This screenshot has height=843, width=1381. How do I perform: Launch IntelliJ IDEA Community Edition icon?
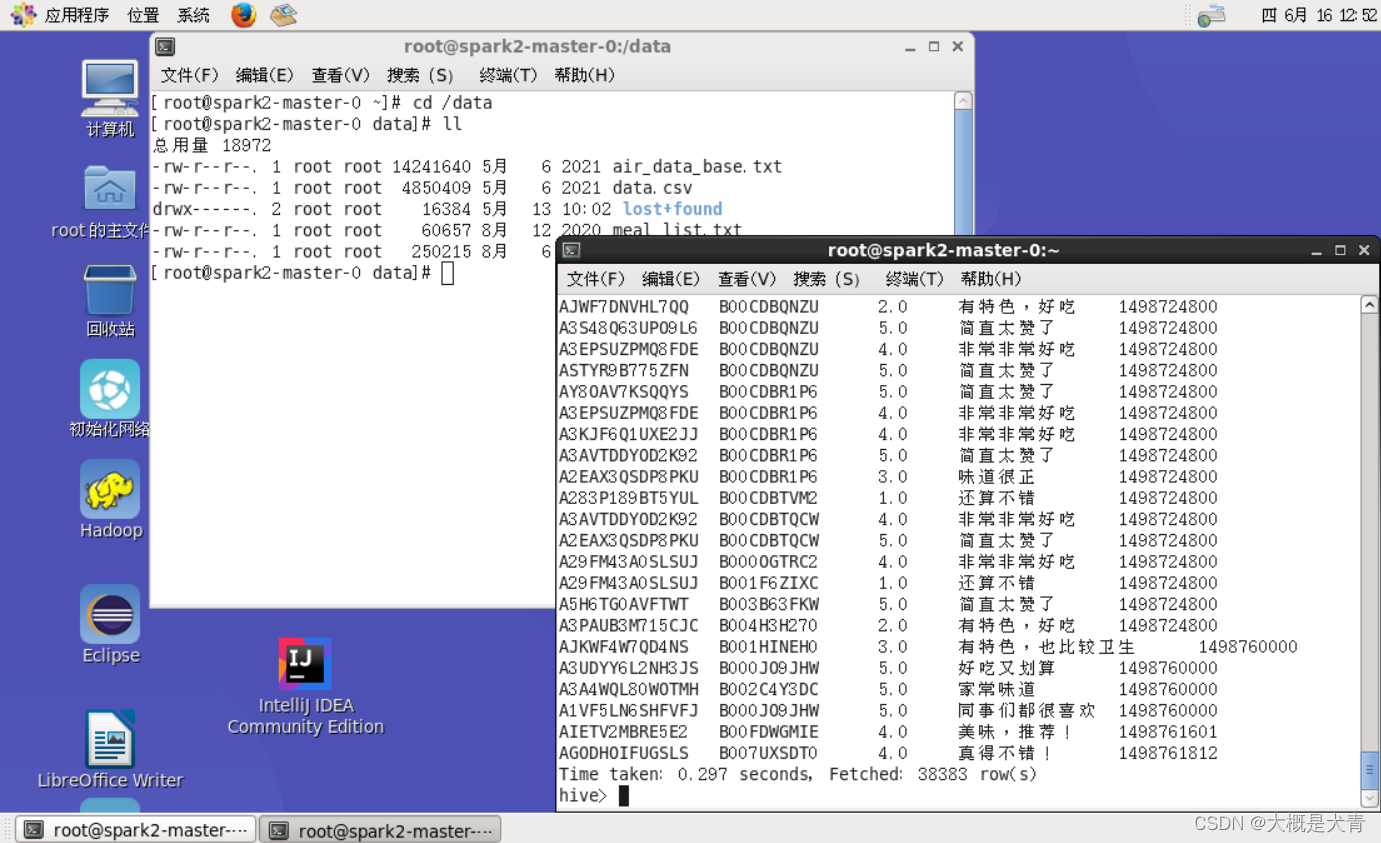pyautogui.click(x=305, y=664)
